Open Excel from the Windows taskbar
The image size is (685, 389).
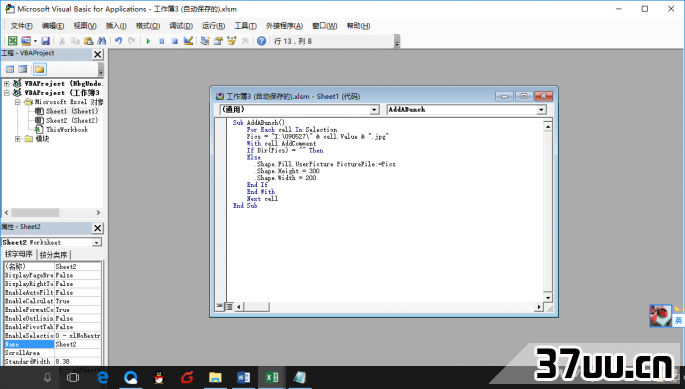click(x=272, y=377)
